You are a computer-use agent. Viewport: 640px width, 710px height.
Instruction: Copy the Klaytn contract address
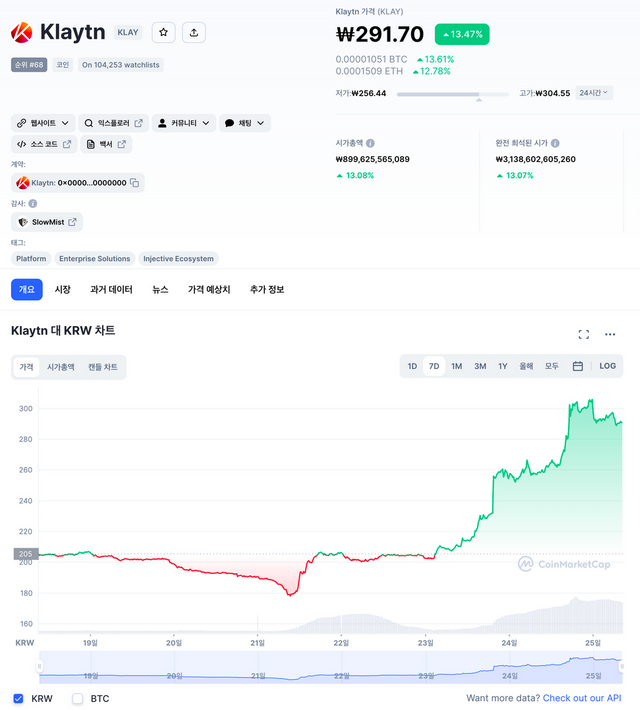(135, 182)
